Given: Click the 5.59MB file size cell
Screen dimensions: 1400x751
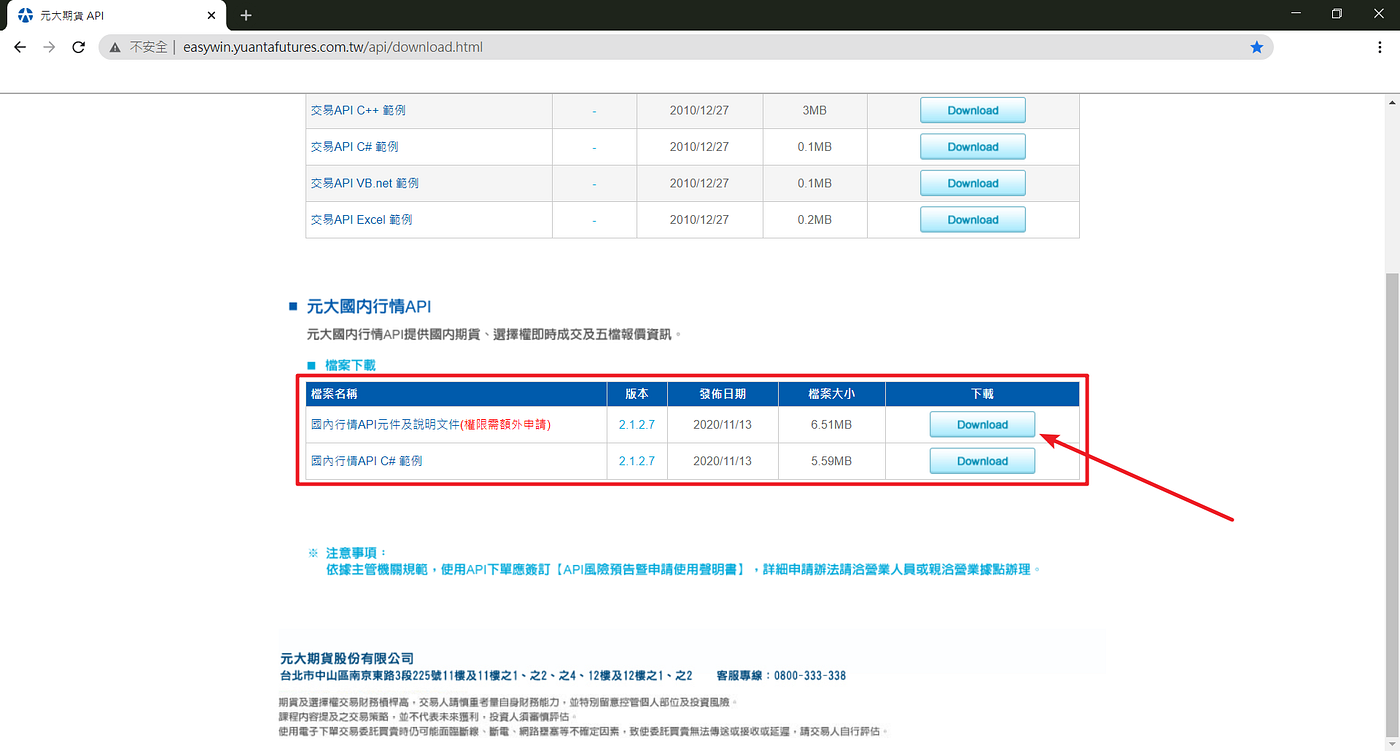Looking at the screenshot, I should (x=831, y=461).
